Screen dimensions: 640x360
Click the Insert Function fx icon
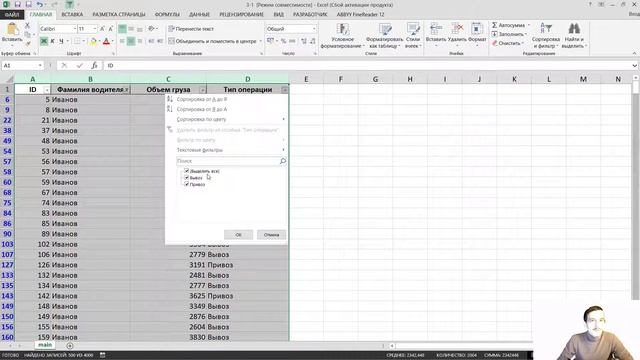click(94, 65)
